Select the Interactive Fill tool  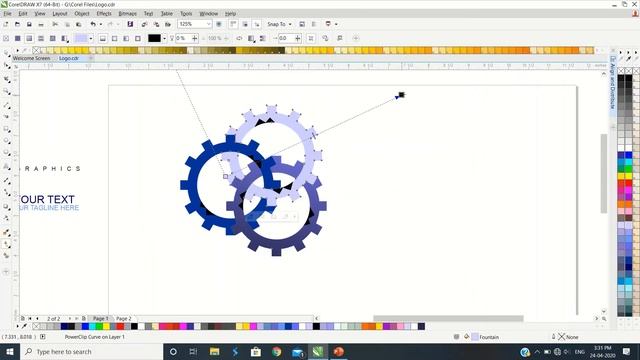[x=7, y=244]
